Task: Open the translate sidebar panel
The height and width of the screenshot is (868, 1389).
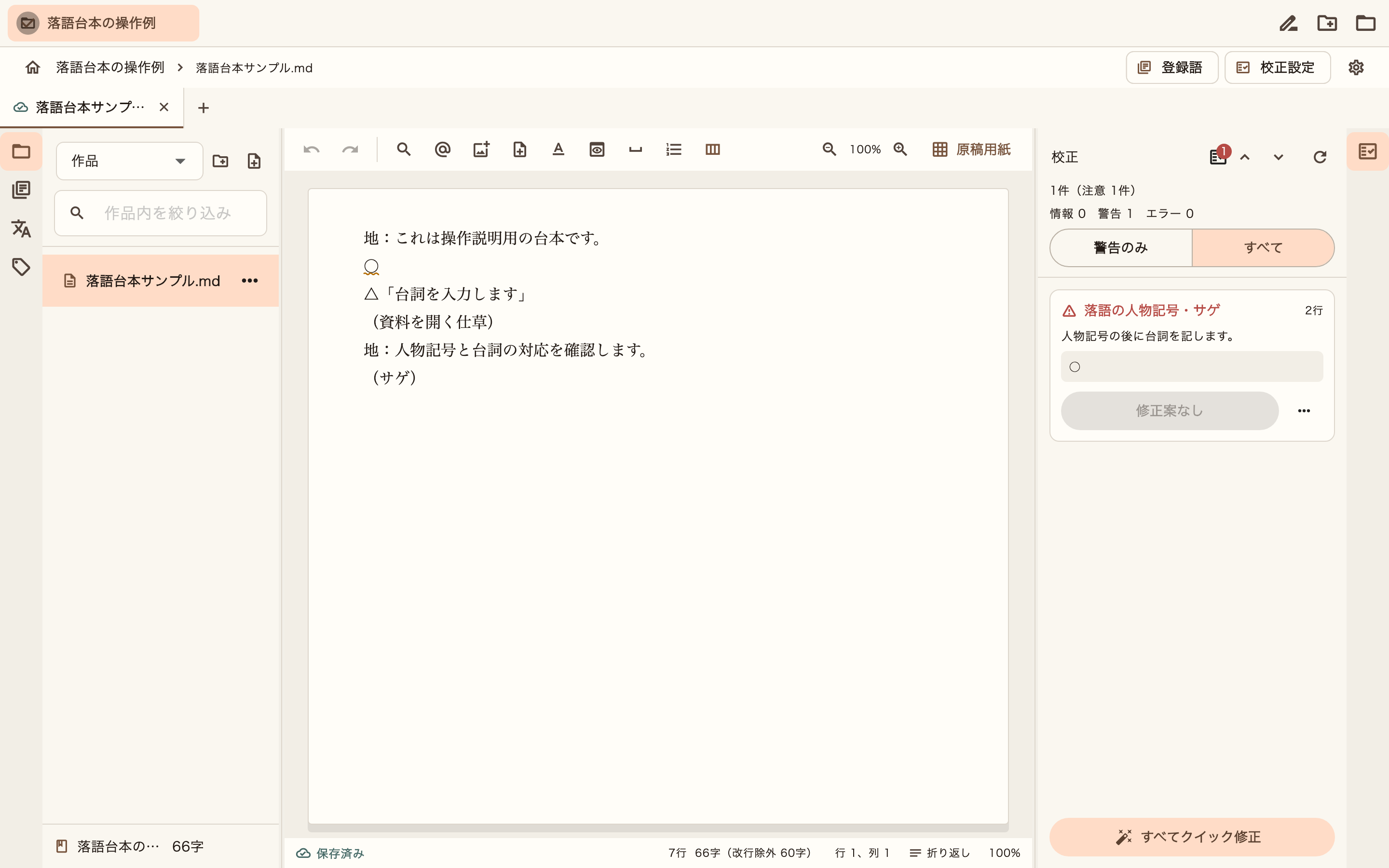Action: [21, 229]
